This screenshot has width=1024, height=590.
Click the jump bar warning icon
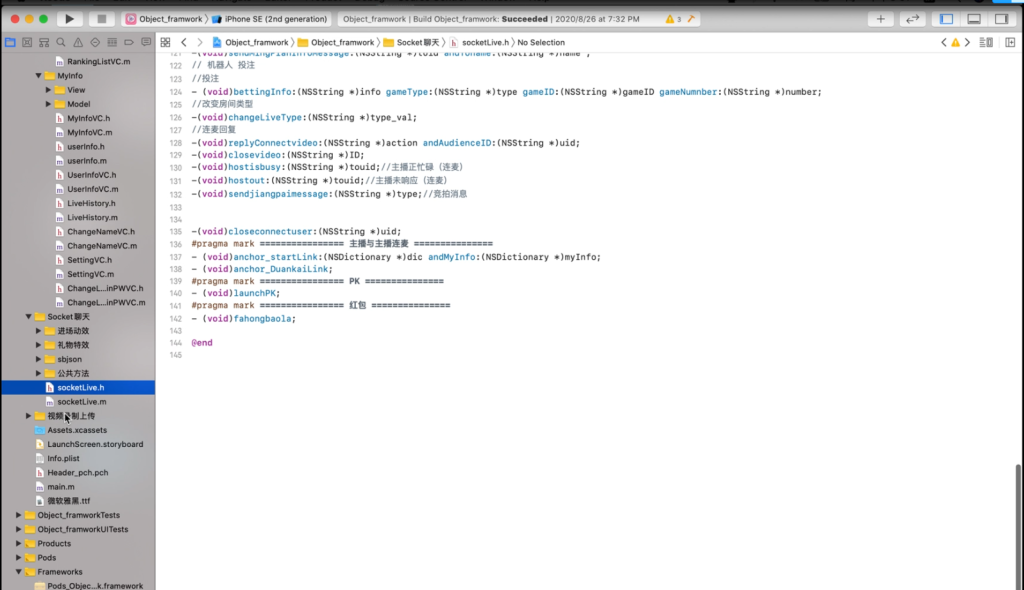(x=955, y=42)
